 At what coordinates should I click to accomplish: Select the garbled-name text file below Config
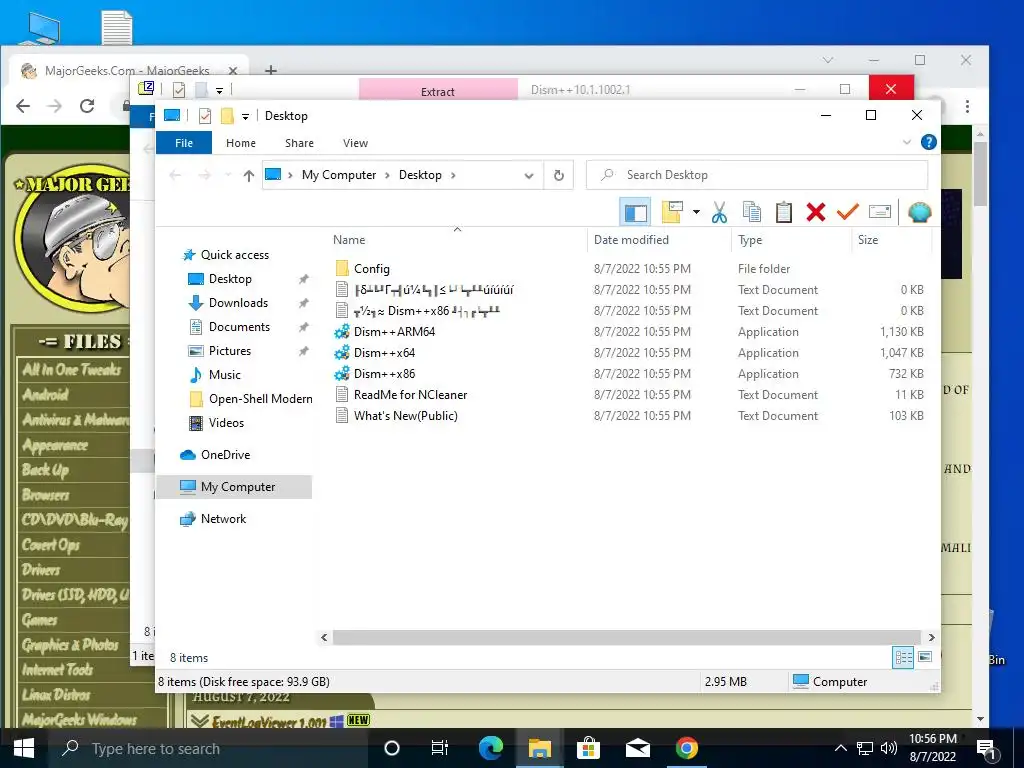click(433, 289)
